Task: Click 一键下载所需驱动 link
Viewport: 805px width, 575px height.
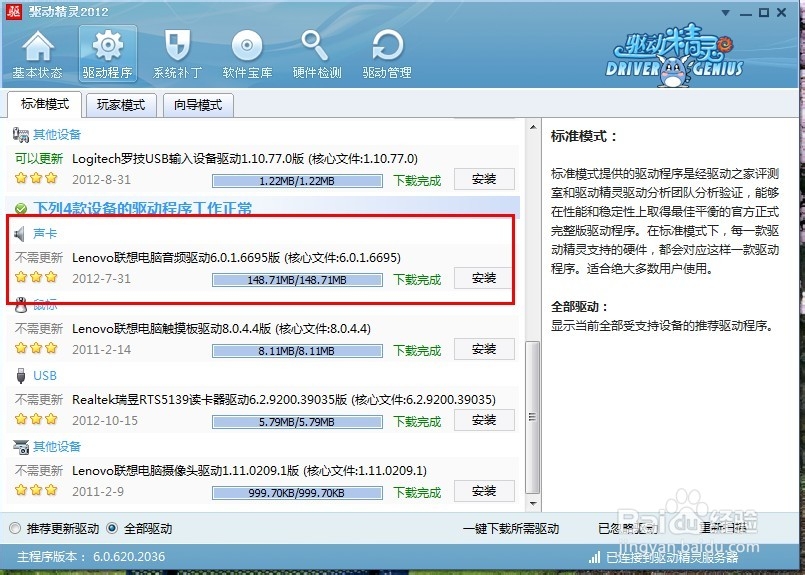Action: click(x=511, y=528)
